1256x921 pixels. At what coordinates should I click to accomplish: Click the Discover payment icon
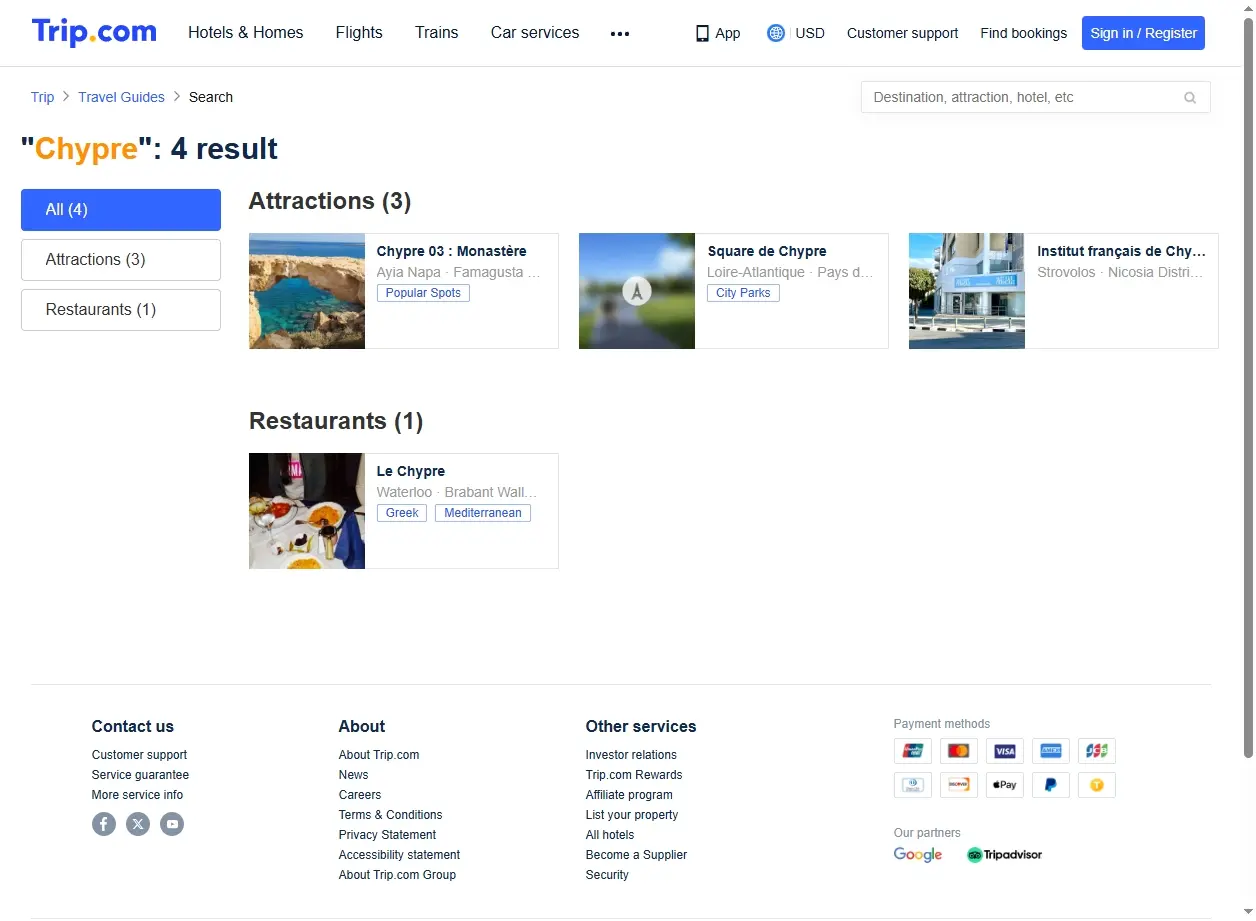pos(959,785)
